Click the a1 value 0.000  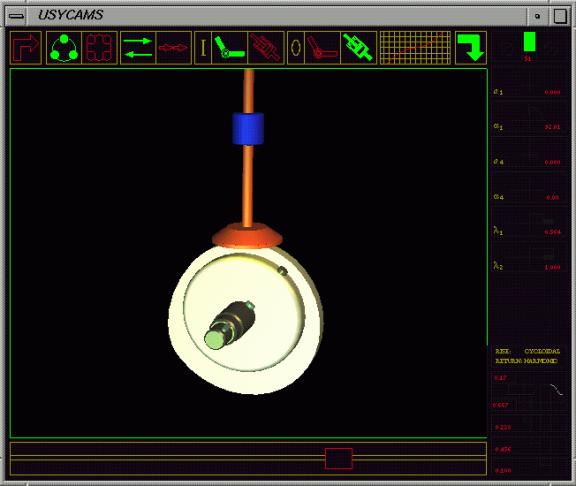[552, 92]
